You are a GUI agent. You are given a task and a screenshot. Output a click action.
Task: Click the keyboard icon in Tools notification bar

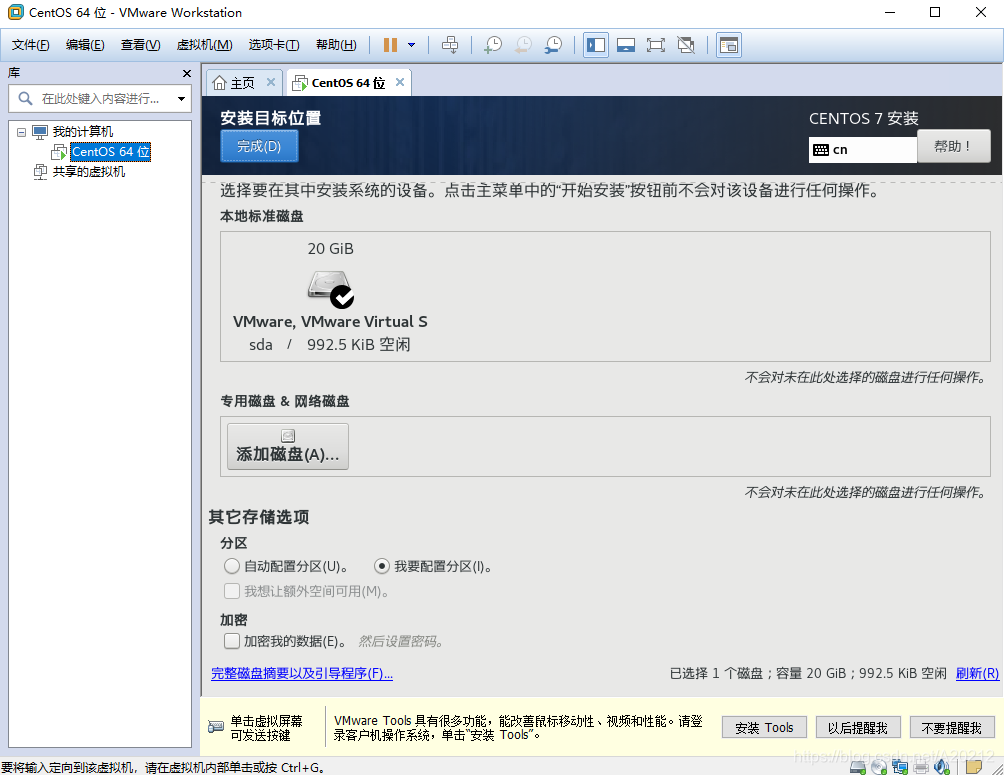(216, 727)
